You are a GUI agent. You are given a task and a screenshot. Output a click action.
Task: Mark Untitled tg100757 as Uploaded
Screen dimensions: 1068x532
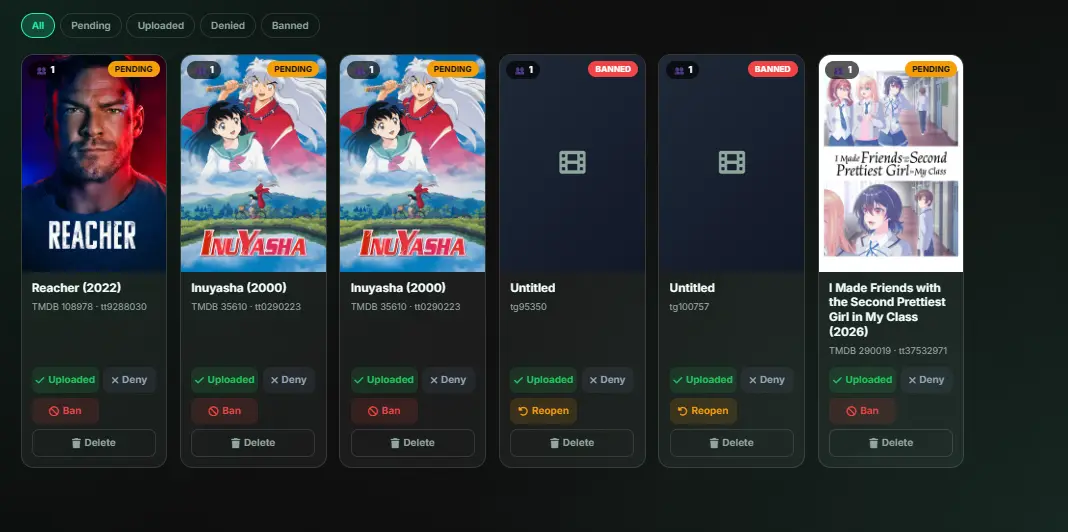point(703,380)
